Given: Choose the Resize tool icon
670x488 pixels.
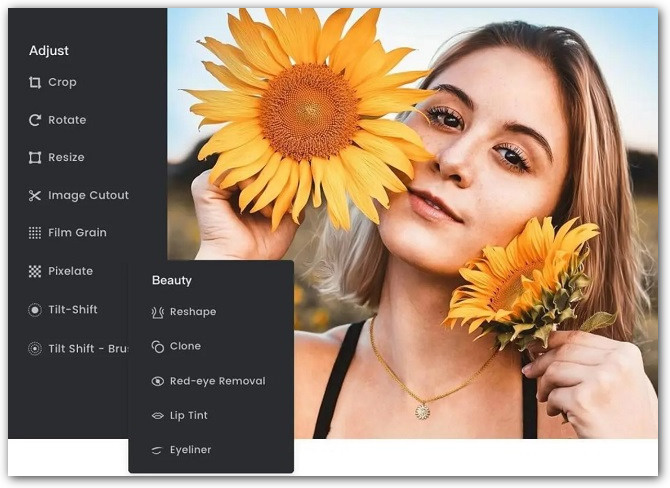Looking at the screenshot, I should (35, 158).
